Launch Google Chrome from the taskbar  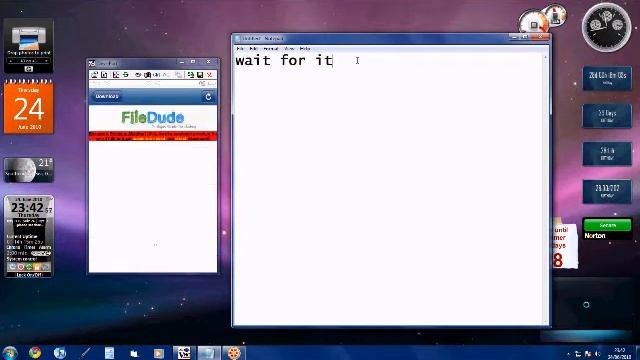[35, 353]
